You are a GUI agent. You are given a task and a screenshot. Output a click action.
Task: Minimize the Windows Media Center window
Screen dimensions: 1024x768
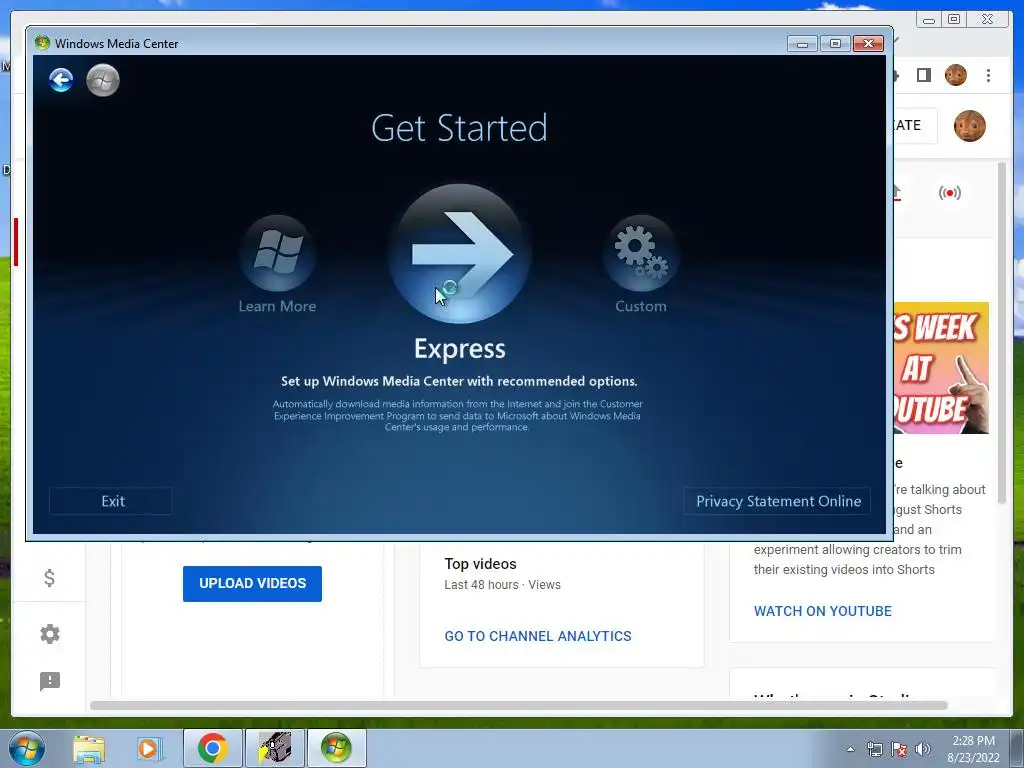click(x=803, y=44)
